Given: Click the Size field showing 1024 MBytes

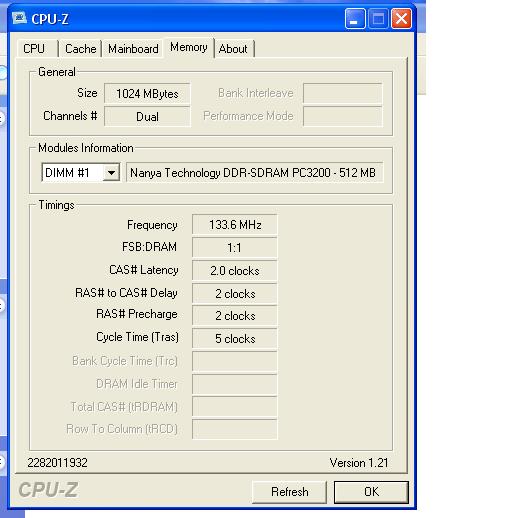Looking at the screenshot, I should point(147,93).
